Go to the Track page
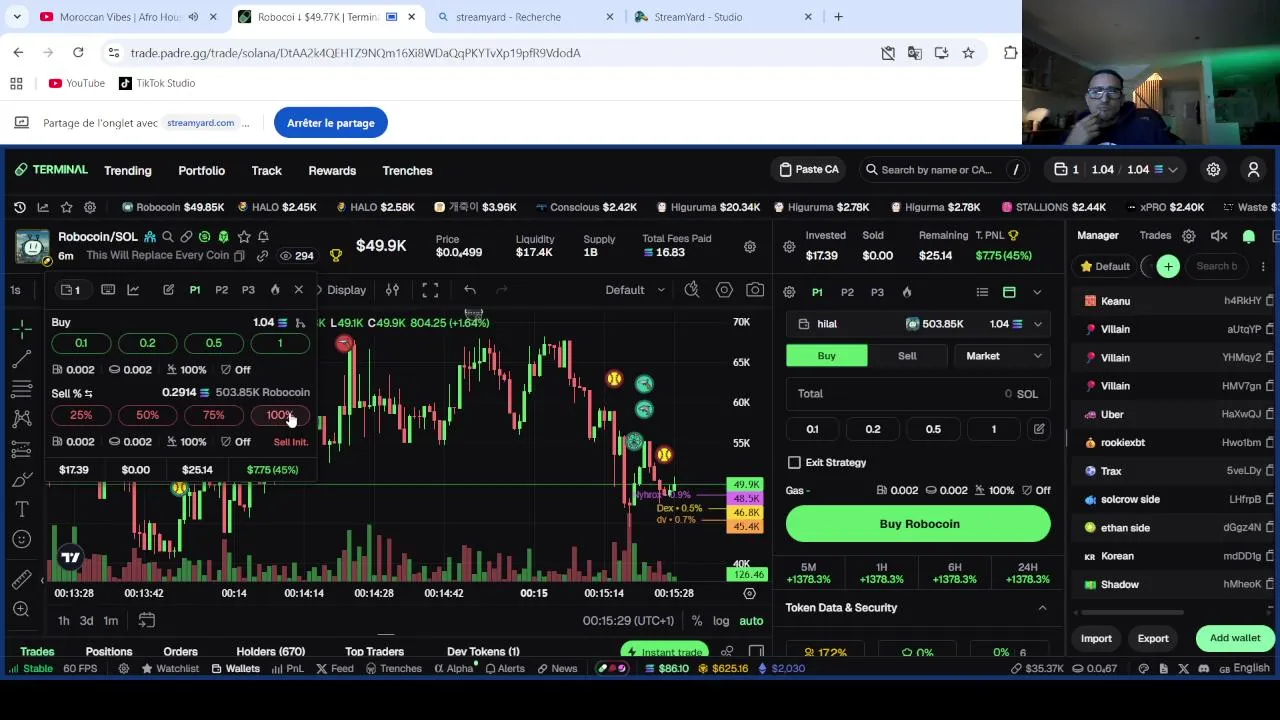Image resolution: width=1280 pixels, height=720 pixels. (x=266, y=170)
